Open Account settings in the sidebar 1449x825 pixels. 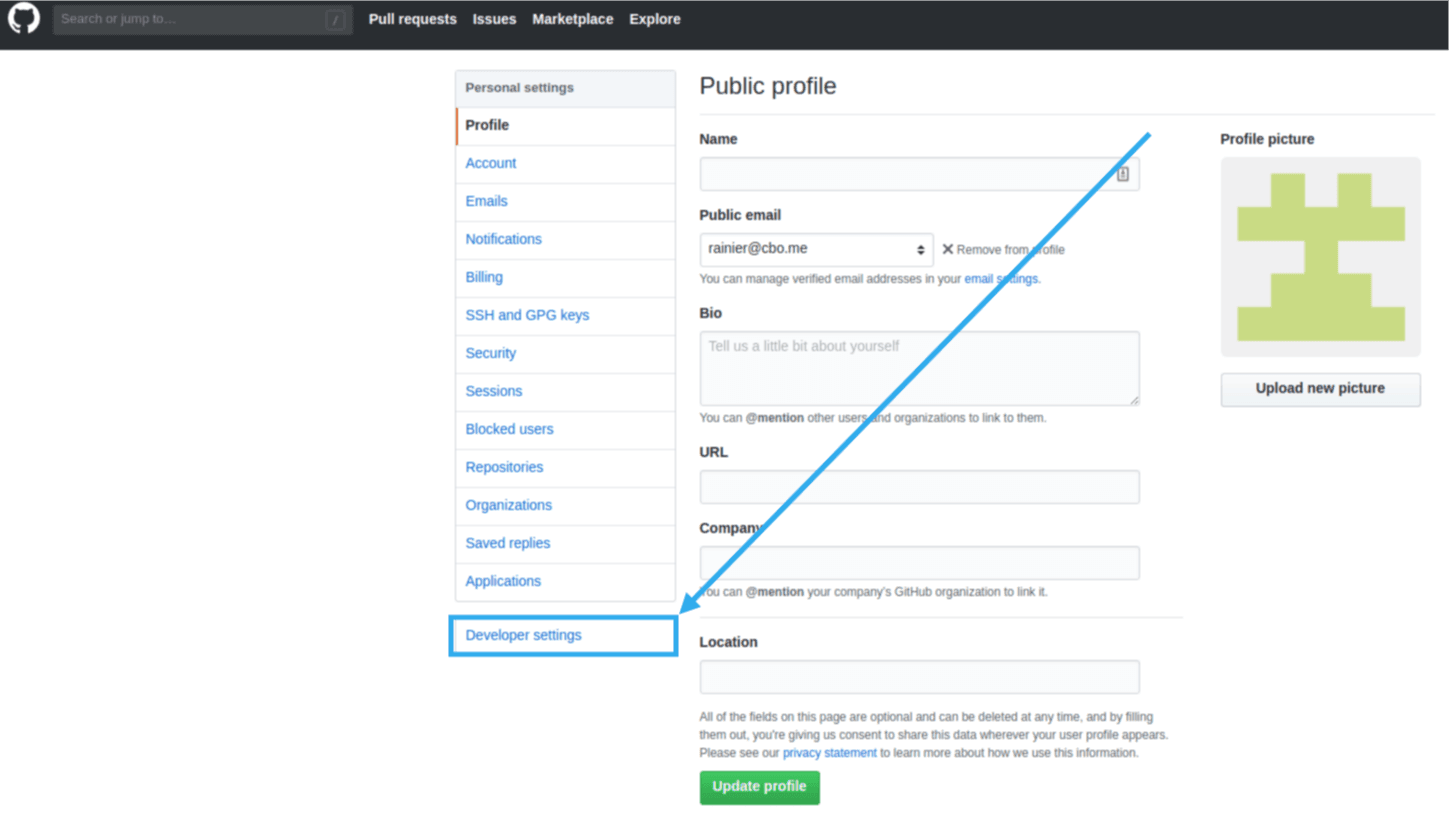565,164
